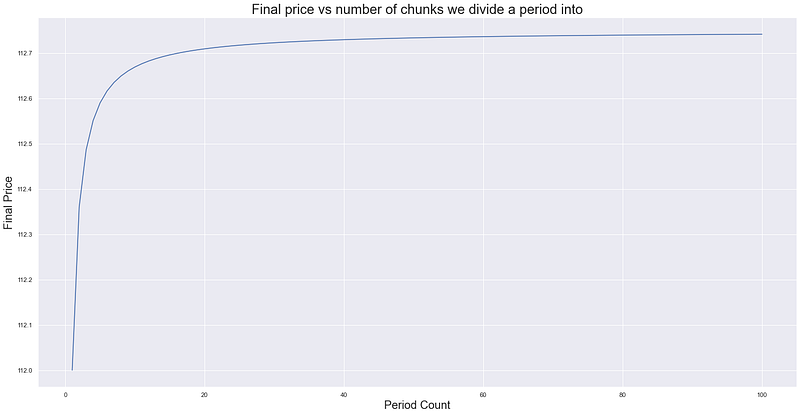The height and width of the screenshot is (415, 800).
Task: Click the "Final Price" y-axis label
Action: tap(10, 201)
